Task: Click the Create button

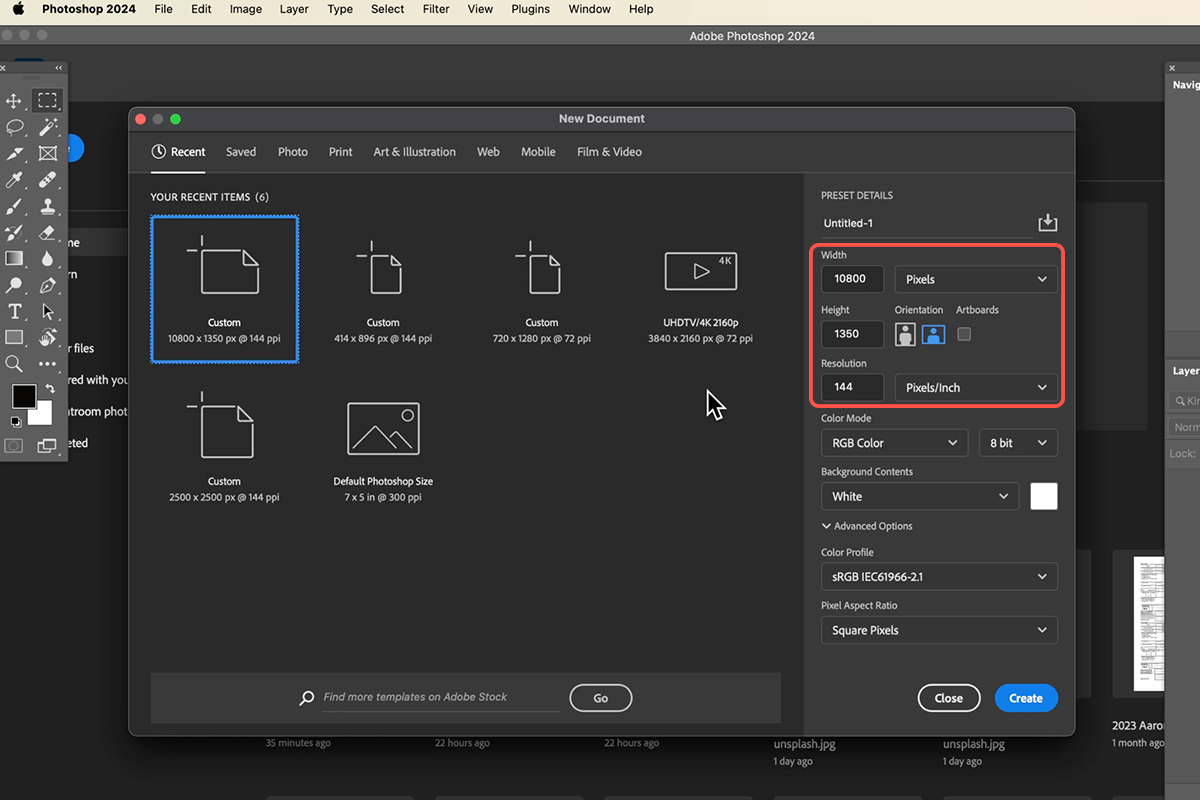Action: tap(1026, 698)
